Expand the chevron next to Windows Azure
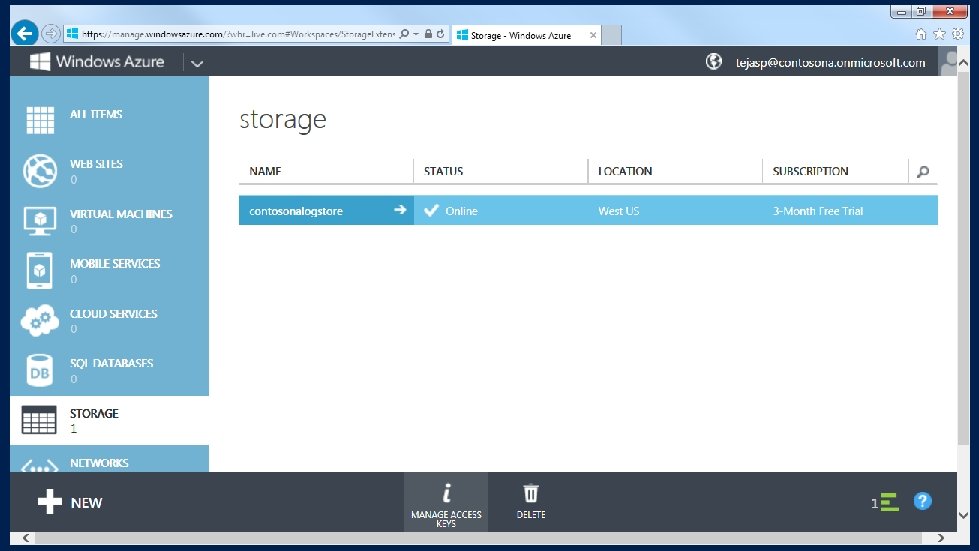This screenshot has height=551, width=979. click(x=197, y=63)
